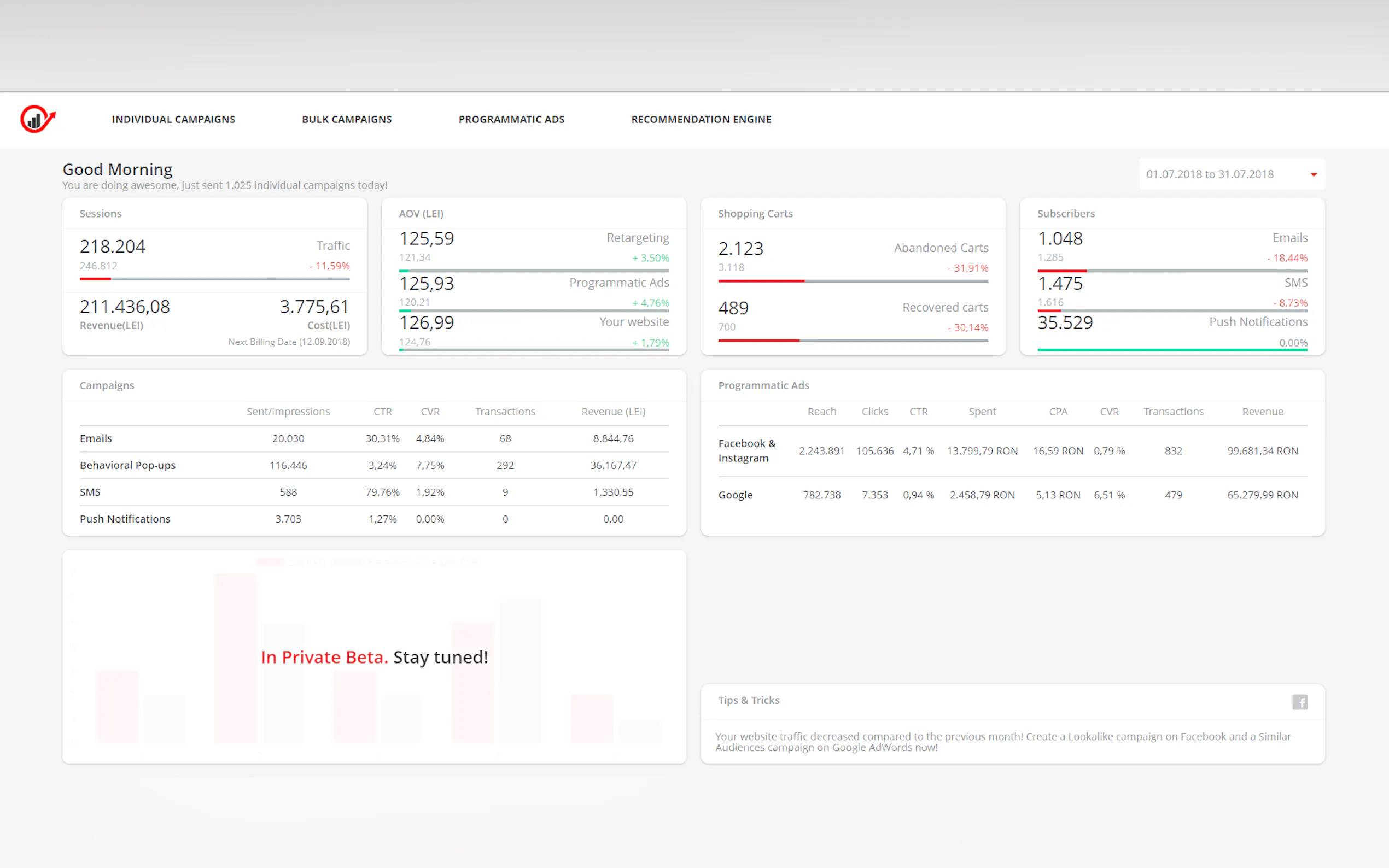Open Individual Campaigns menu
This screenshot has width=1389, height=868.
[x=173, y=119]
